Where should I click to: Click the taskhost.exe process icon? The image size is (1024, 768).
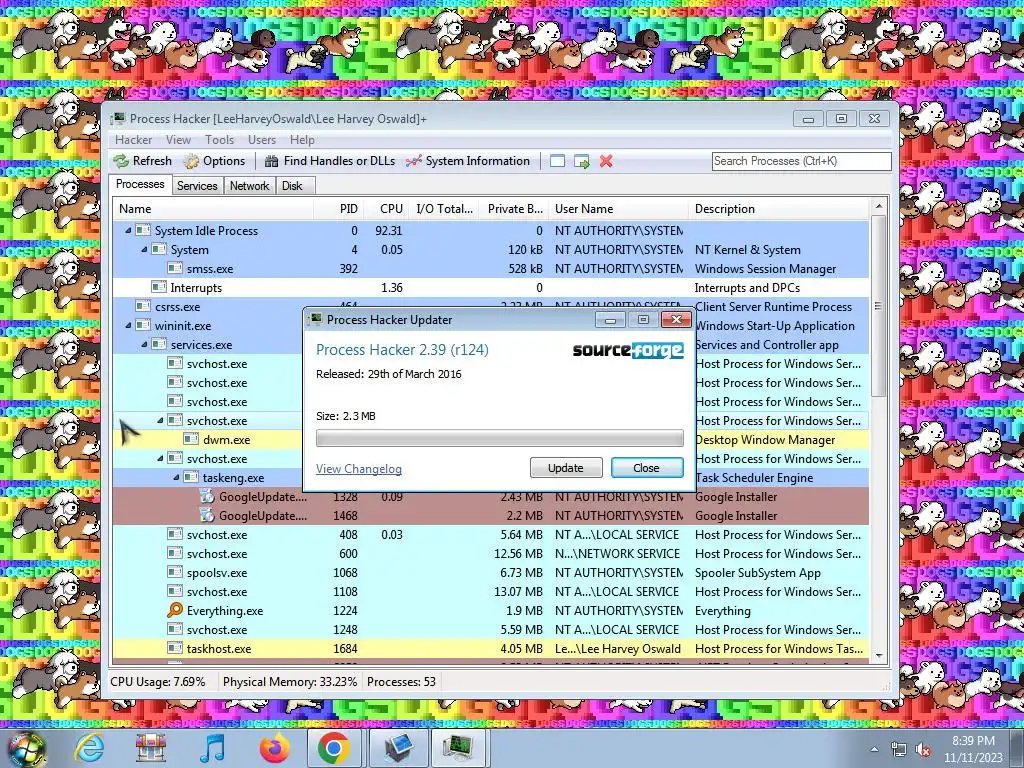click(175, 648)
